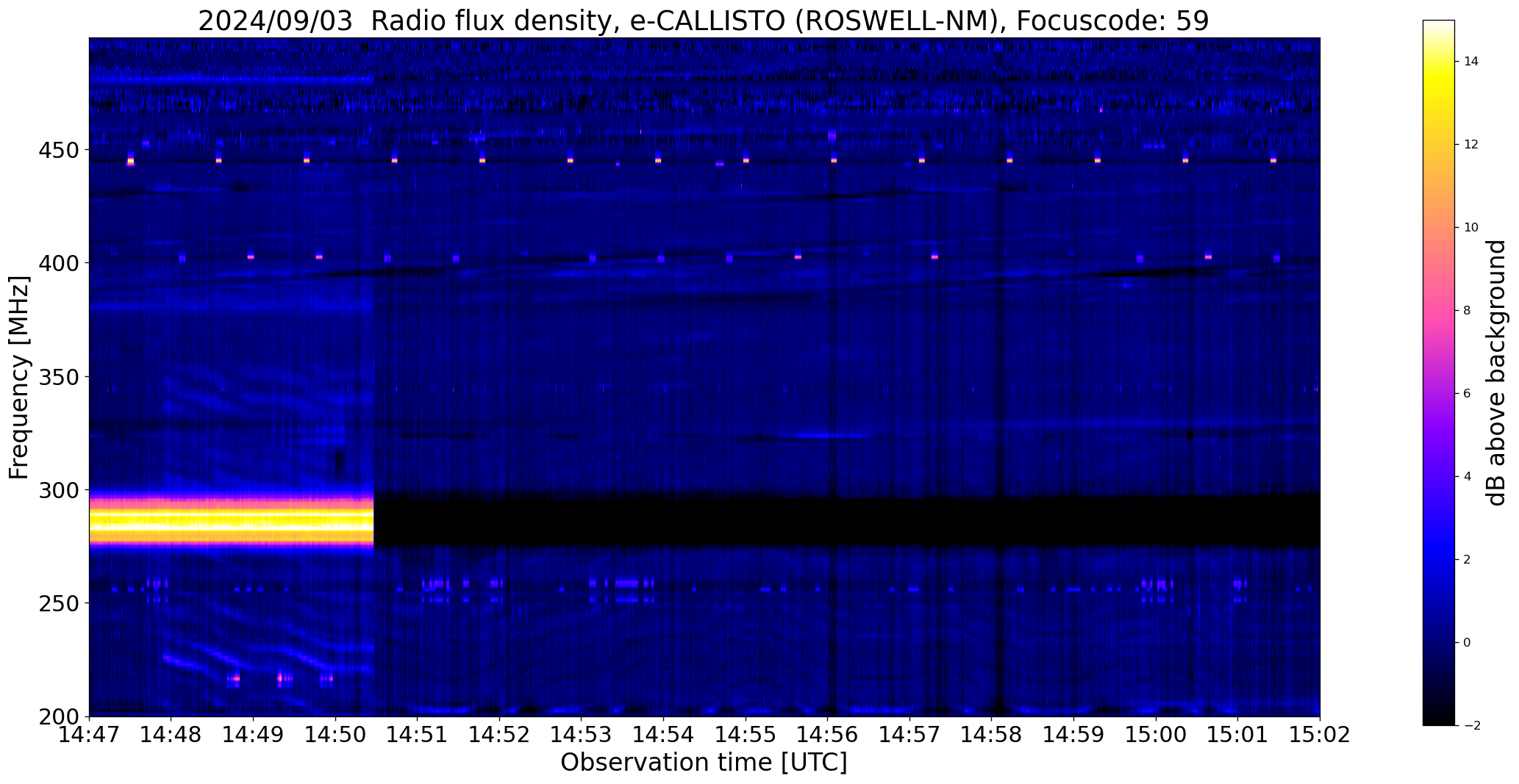The width and height of the screenshot is (1519, 784).
Task: Click the bright yellow emission band near 285 MHz
Action: [x=231, y=522]
